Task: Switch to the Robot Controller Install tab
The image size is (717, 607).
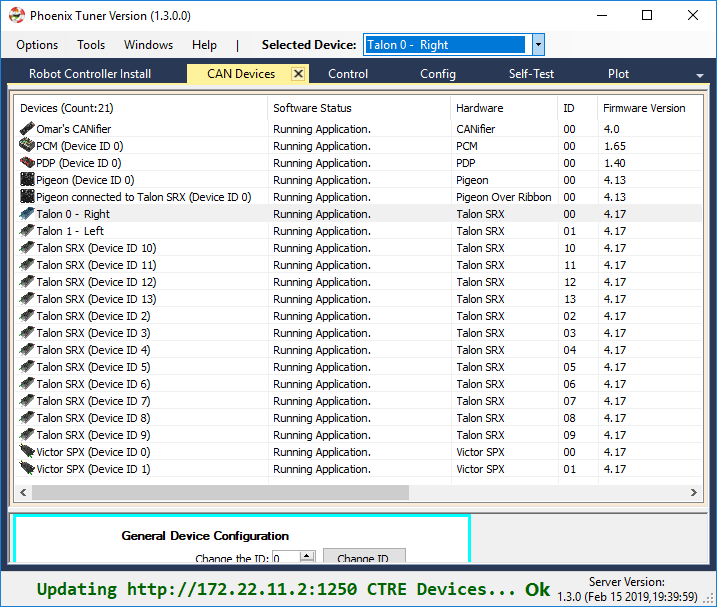Action: coord(90,74)
